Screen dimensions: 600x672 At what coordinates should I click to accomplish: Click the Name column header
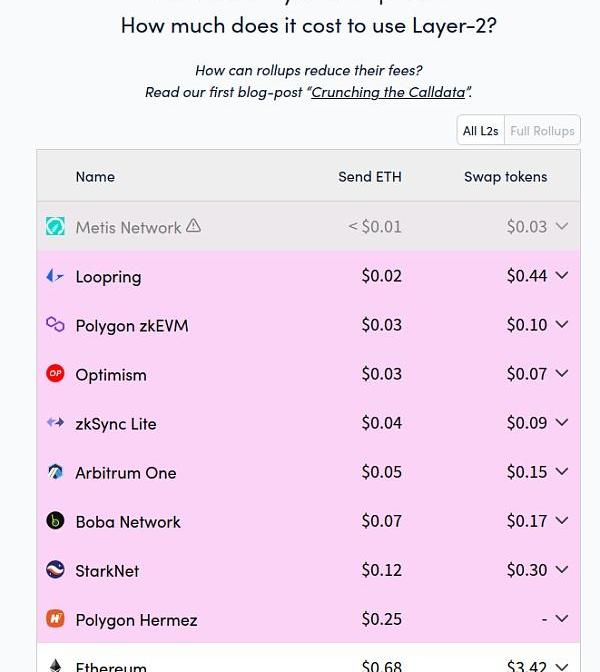point(95,177)
